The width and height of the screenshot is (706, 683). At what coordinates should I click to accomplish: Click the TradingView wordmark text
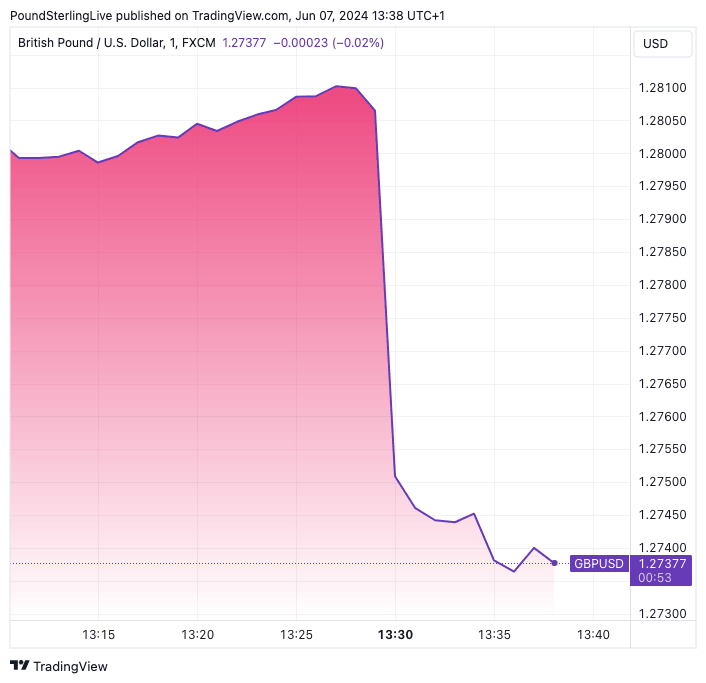(71, 666)
